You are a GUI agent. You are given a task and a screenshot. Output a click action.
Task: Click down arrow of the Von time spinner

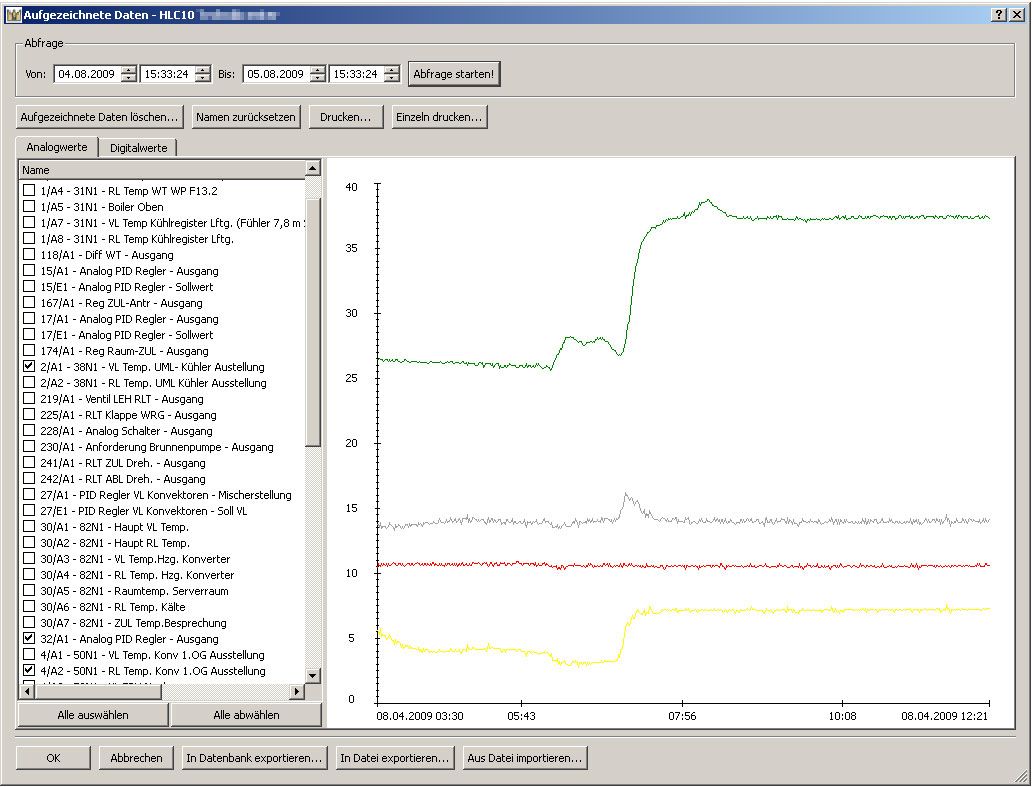203,79
